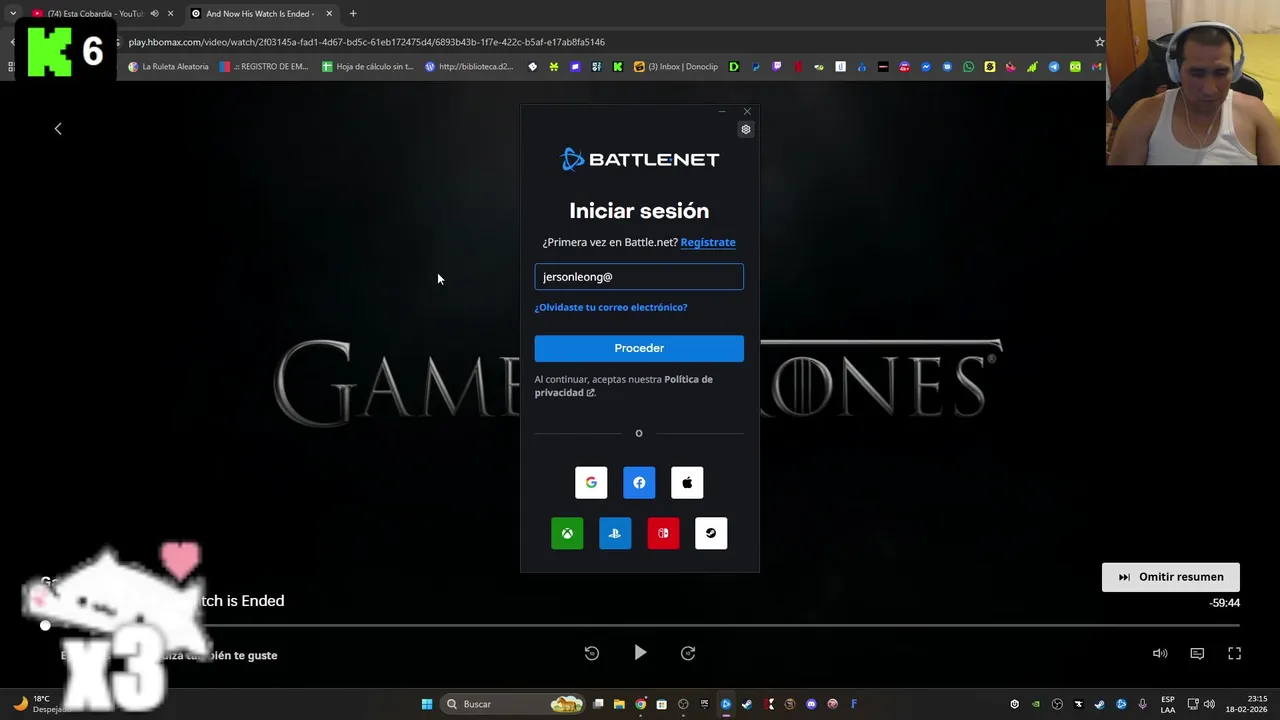Sign in with Facebook icon button

(639, 482)
